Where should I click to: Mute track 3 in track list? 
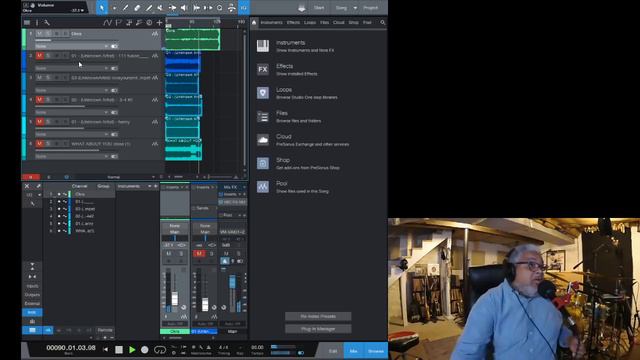pos(40,78)
